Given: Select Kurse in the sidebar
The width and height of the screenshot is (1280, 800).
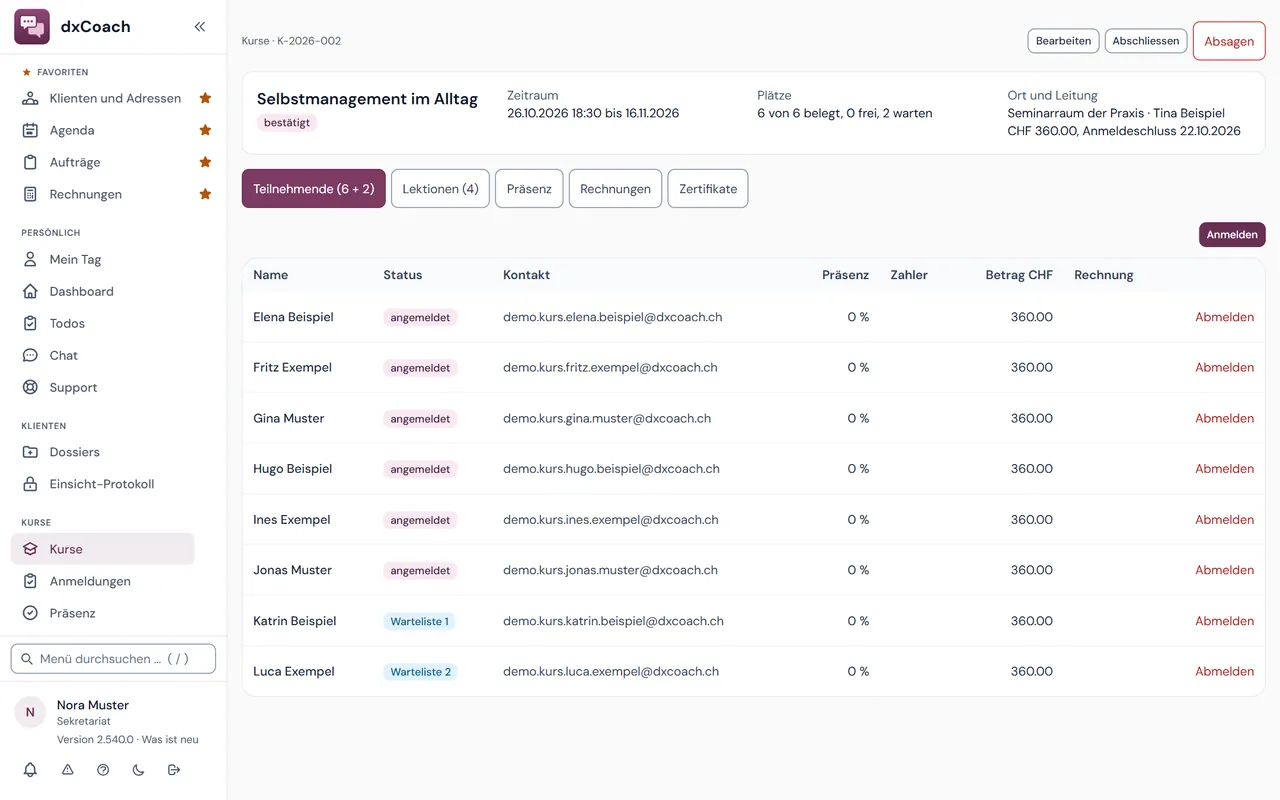Looking at the screenshot, I should 103,549.
